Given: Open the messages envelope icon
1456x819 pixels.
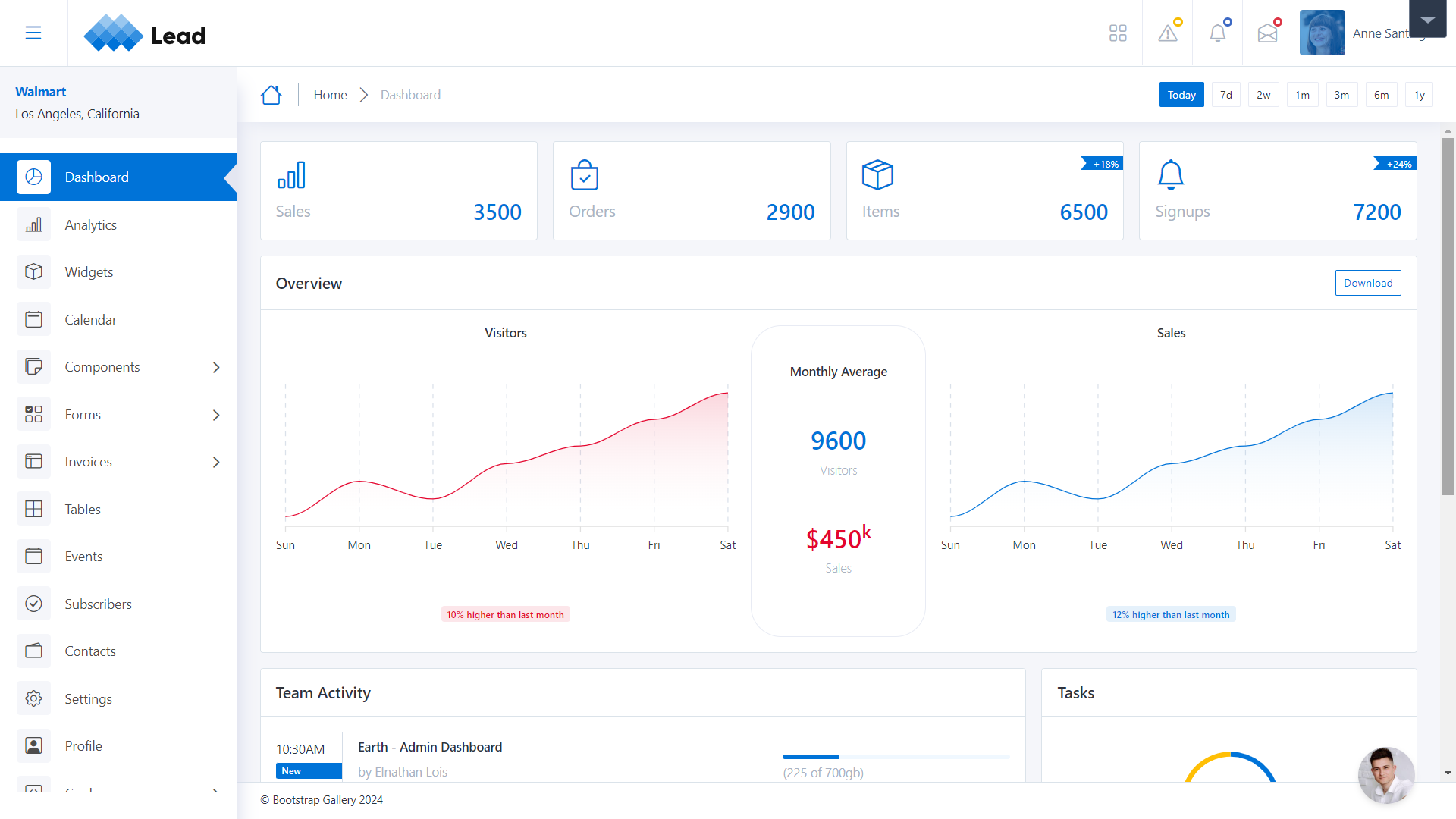Looking at the screenshot, I should pyautogui.click(x=1267, y=33).
